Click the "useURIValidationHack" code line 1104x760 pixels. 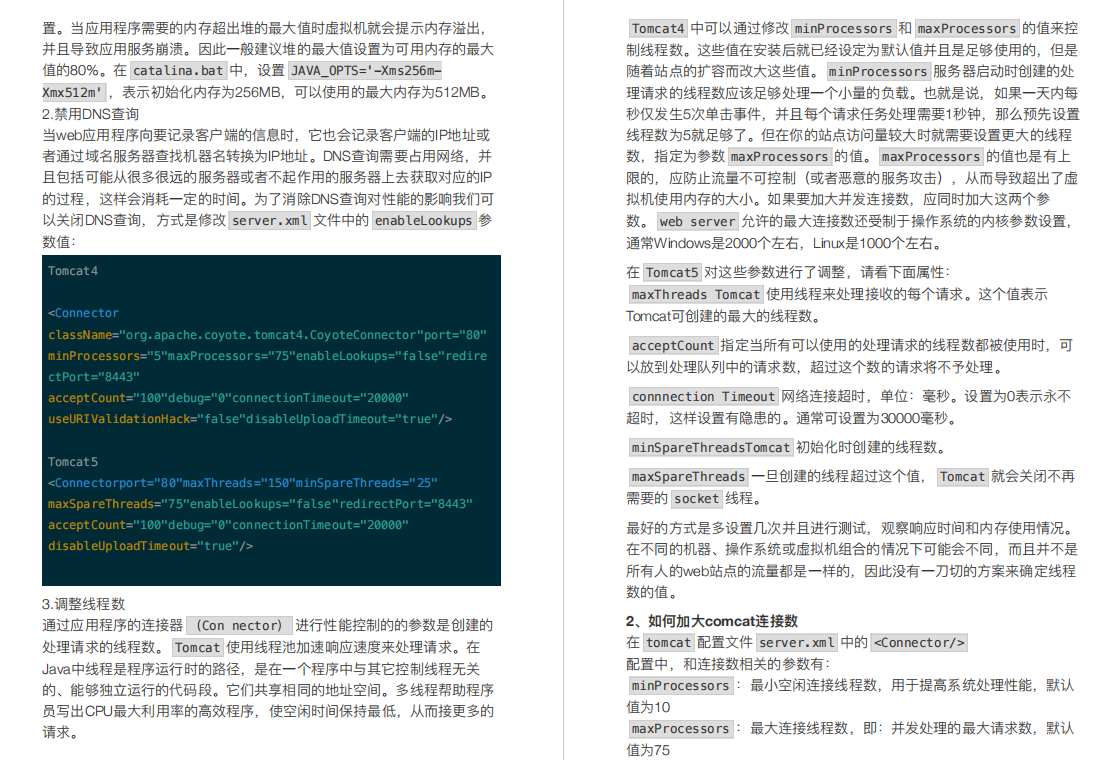(250, 419)
